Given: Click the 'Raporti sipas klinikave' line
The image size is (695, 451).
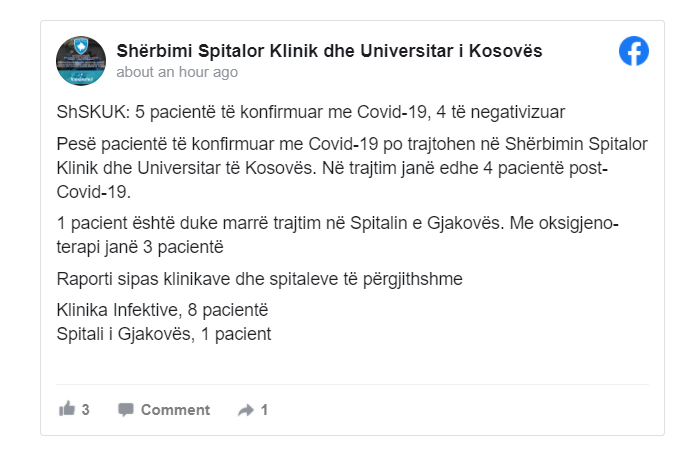Looking at the screenshot, I should coord(259,278).
